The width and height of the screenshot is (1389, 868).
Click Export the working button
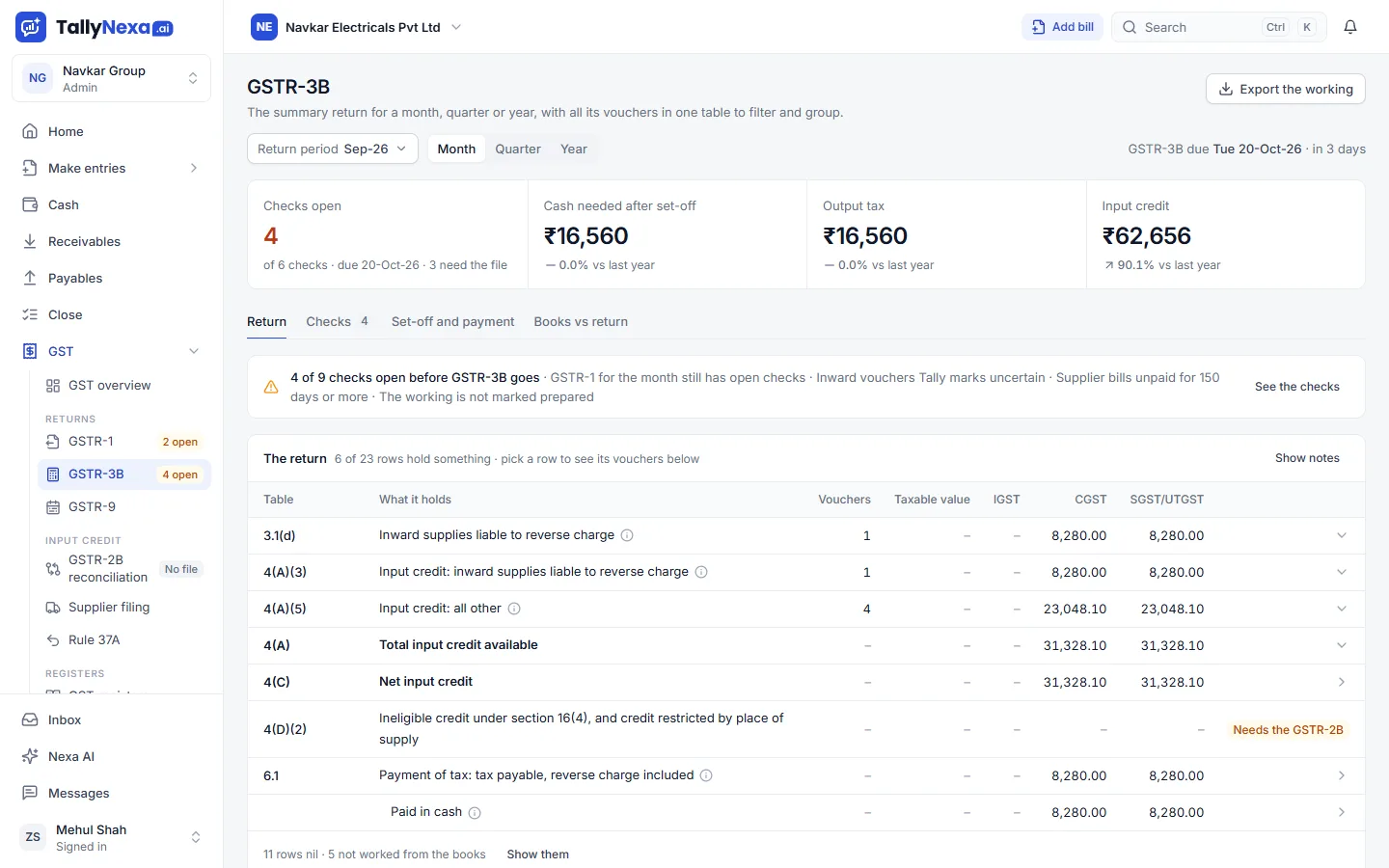(1286, 89)
